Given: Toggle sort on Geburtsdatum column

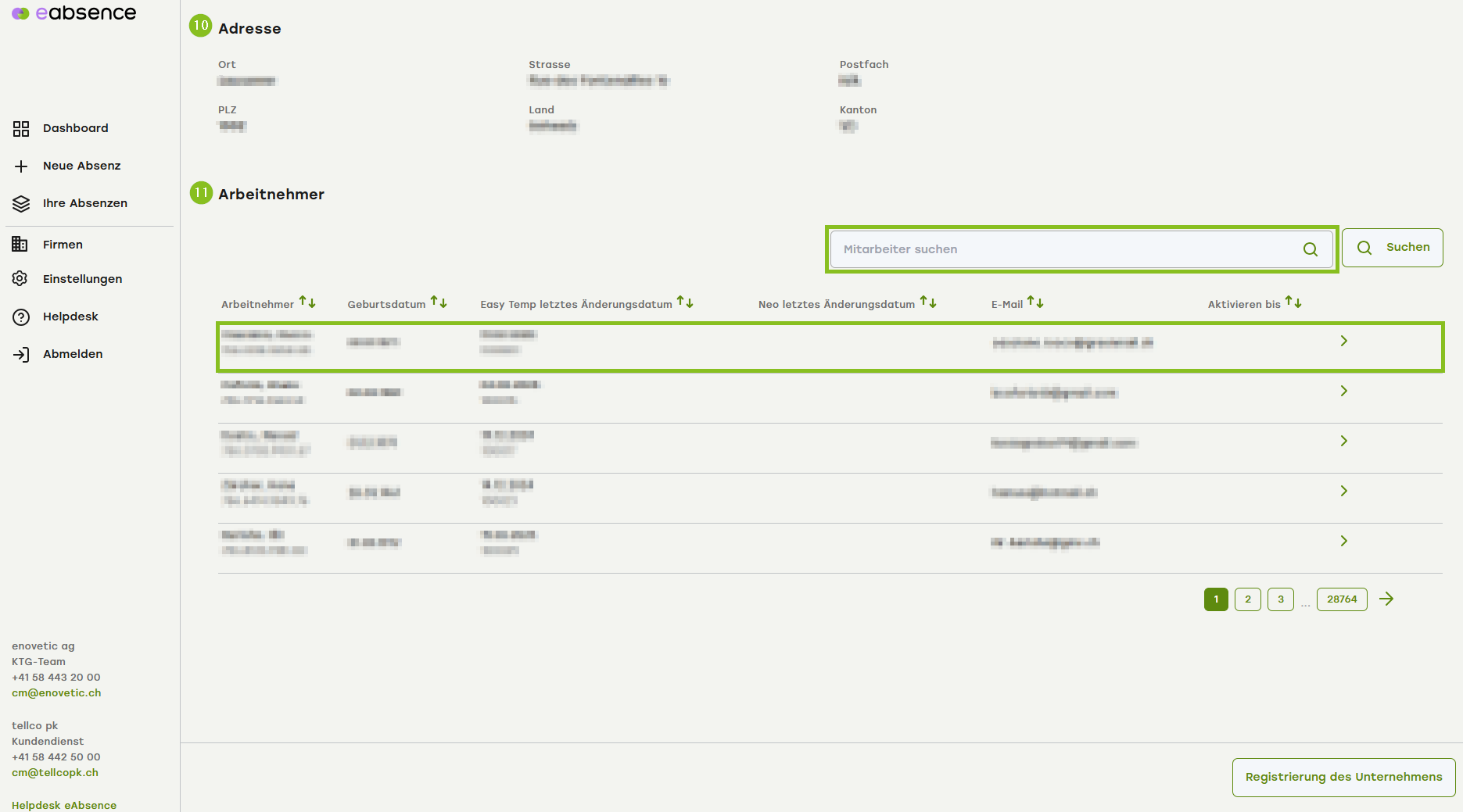Looking at the screenshot, I should 439,302.
